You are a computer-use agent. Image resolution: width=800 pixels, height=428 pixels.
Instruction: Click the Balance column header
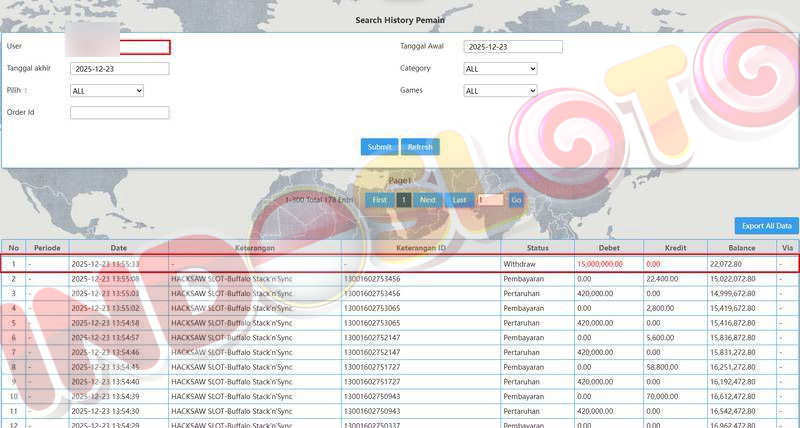tap(741, 248)
